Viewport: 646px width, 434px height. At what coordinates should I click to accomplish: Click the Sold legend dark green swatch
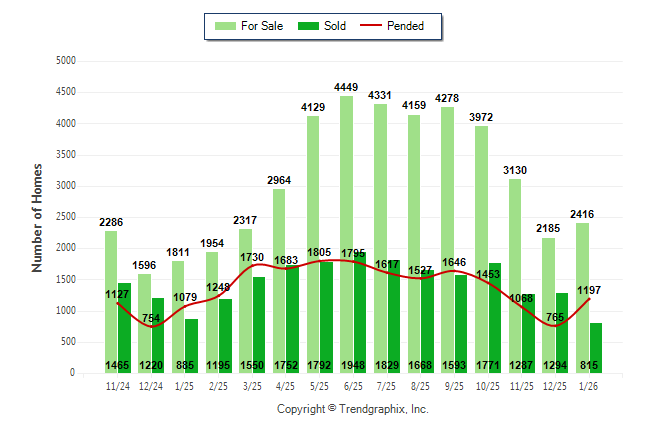coord(309,26)
